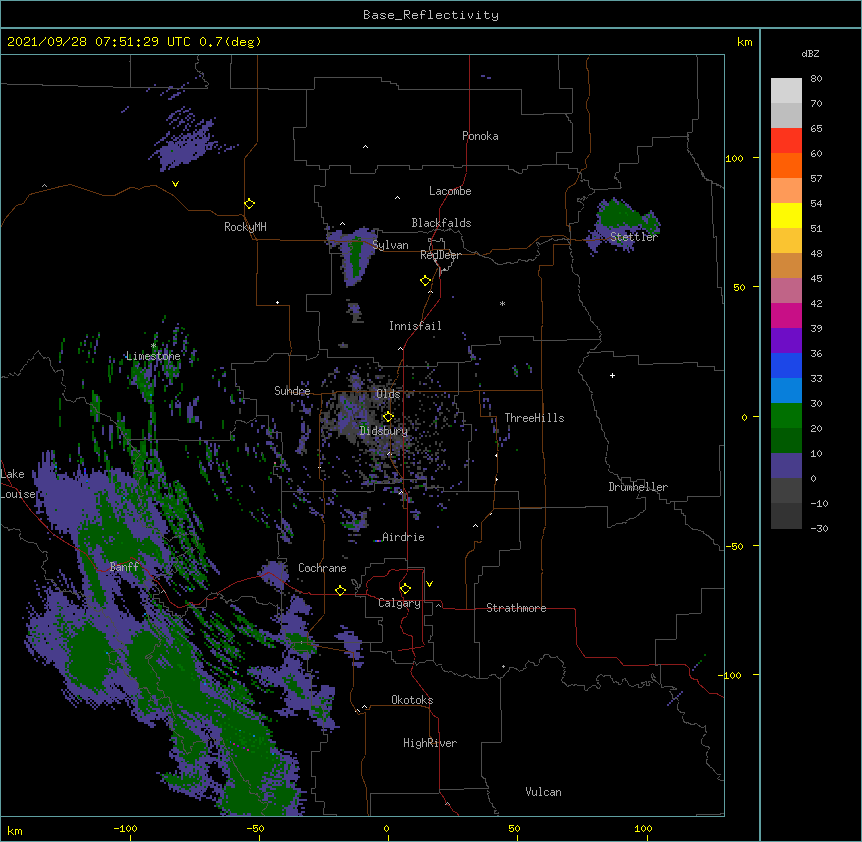This screenshot has width=862, height=842.
Task: Click the Lake Louise label
Action: tap(16, 484)
